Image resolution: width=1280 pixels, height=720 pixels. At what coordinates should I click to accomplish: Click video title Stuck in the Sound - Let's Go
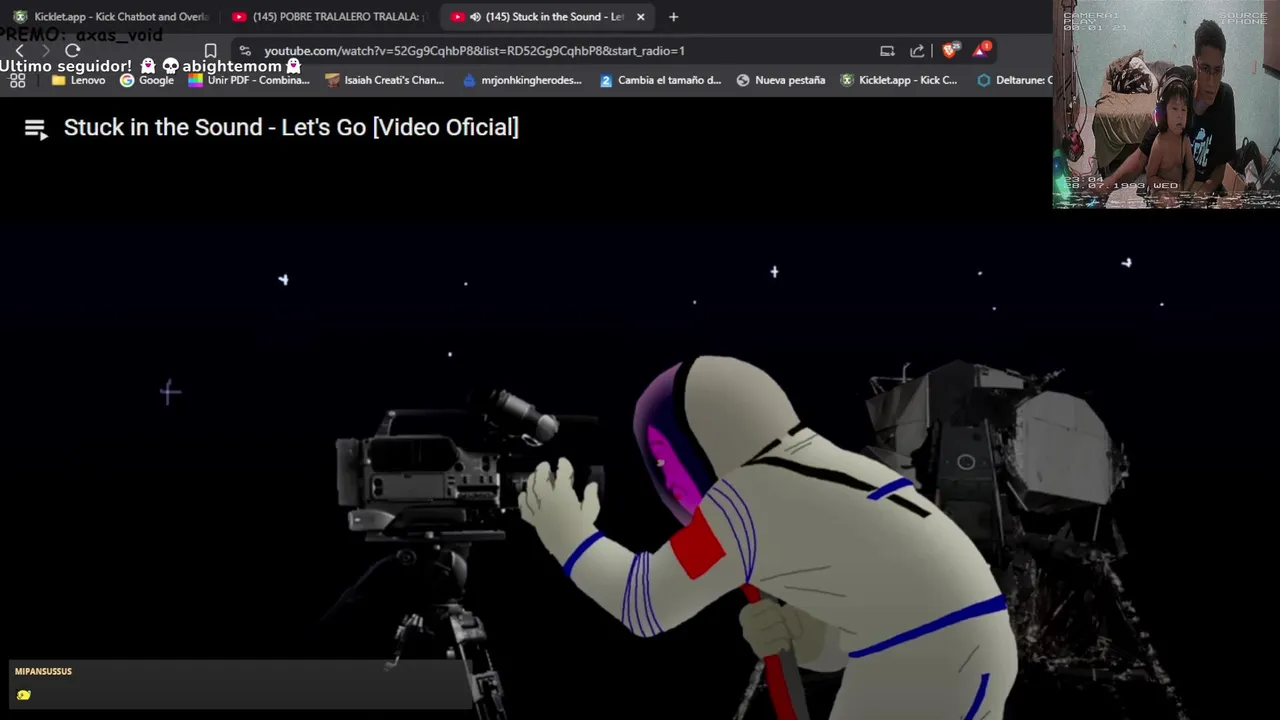click(x=291, y=127)
